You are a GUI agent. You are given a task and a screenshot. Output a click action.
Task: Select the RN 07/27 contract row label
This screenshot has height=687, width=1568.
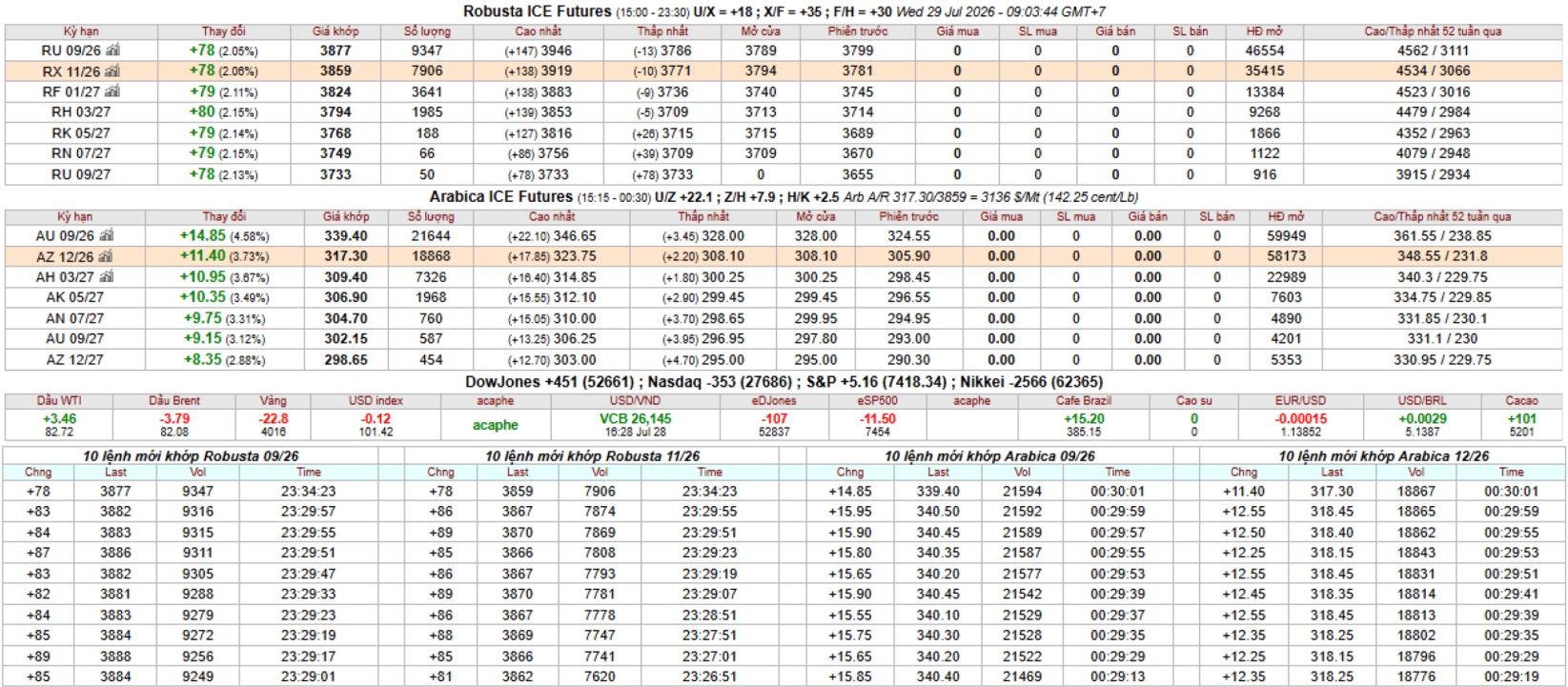point(81,153)
